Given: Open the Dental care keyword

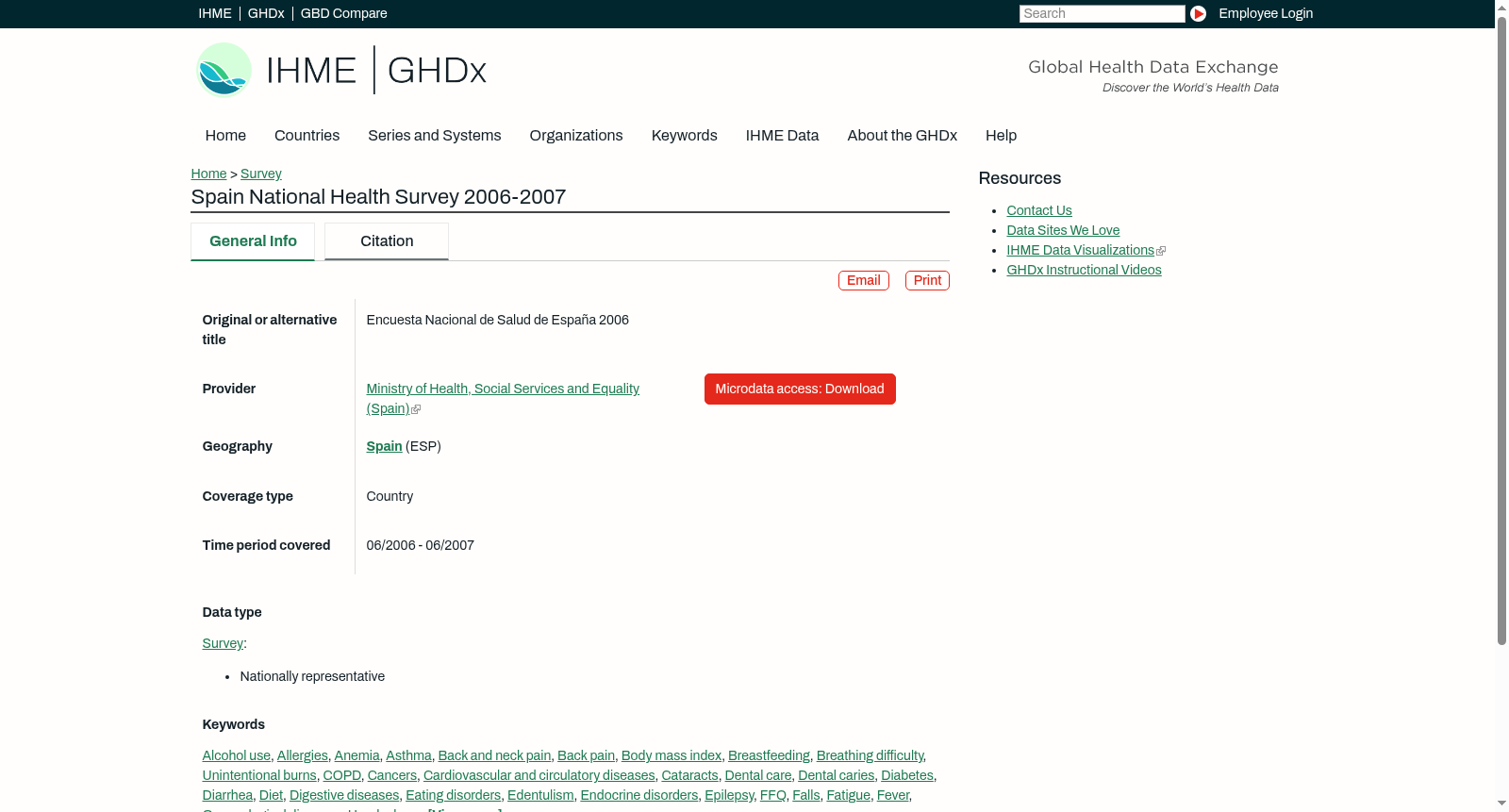Looking at the screenshot, I should (x=758, y=775).
